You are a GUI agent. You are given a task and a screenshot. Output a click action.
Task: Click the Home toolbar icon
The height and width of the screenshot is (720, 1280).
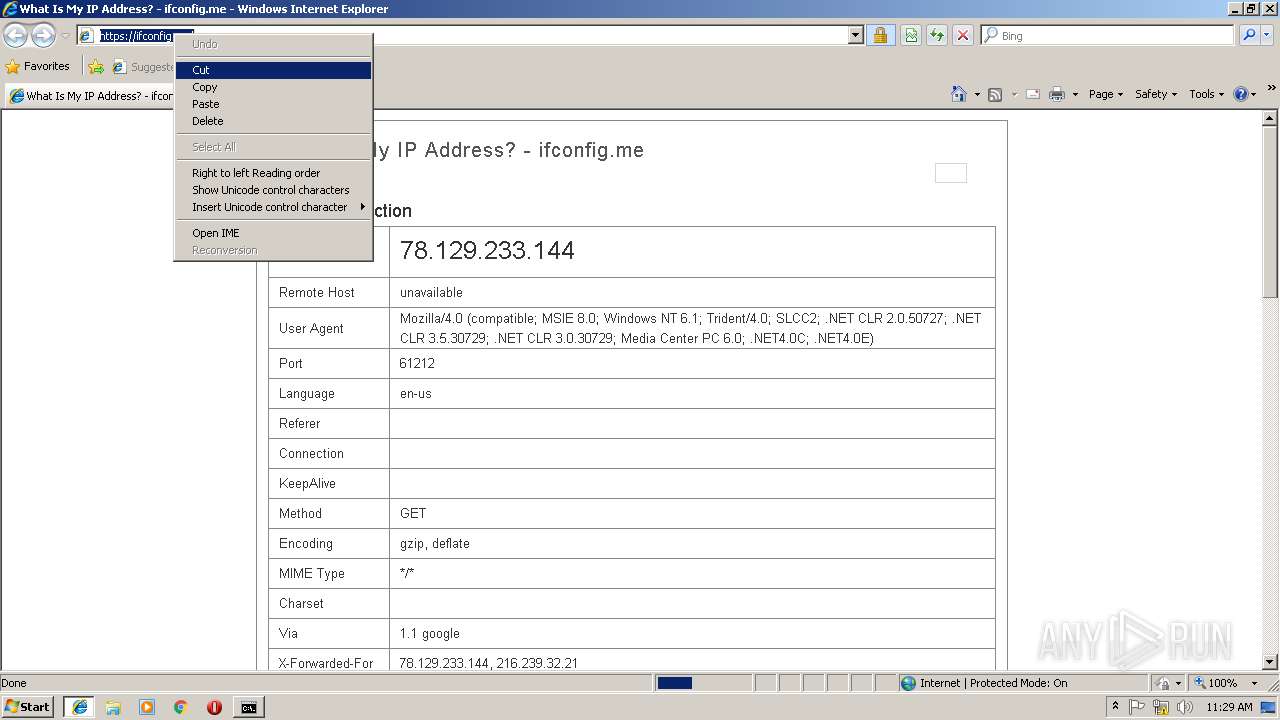(x=959, y=94)
